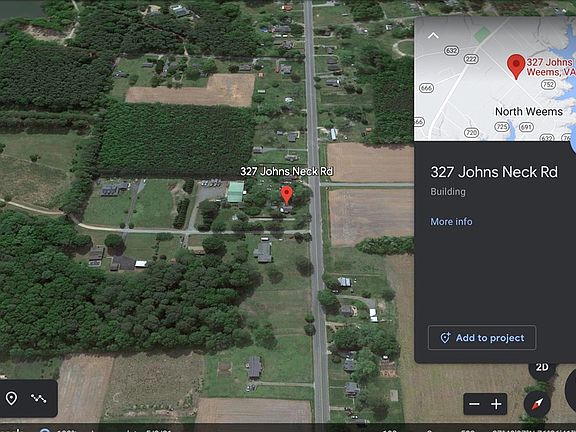Click route 222 shield on mini map
The image size is (576, 432).
[471, 59]
